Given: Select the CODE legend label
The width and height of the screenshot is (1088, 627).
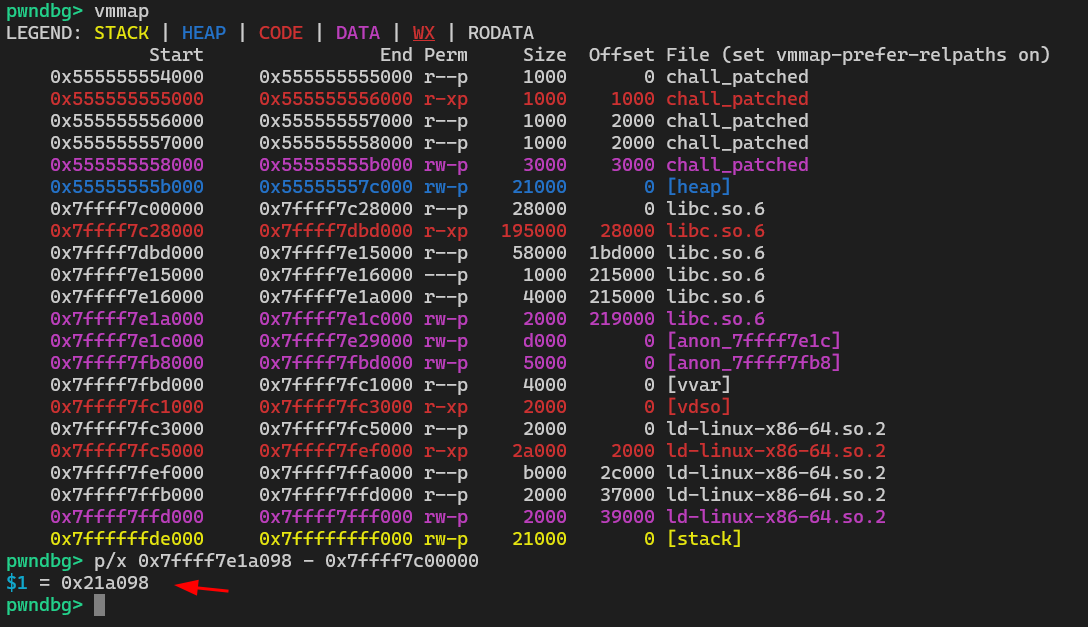Looking at the screenshot, I should pyautogui.click(x=280, y=33).
